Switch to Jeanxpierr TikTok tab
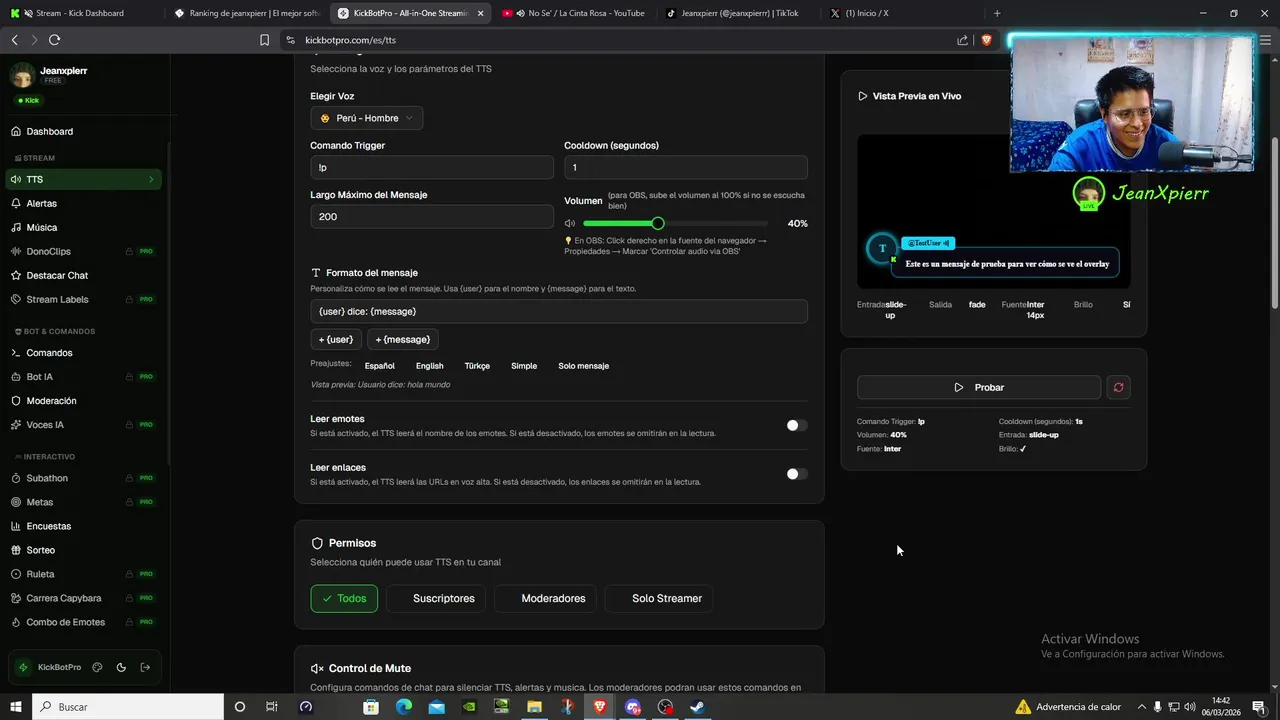Viewport: 1280px width, 720px height. 738,13
